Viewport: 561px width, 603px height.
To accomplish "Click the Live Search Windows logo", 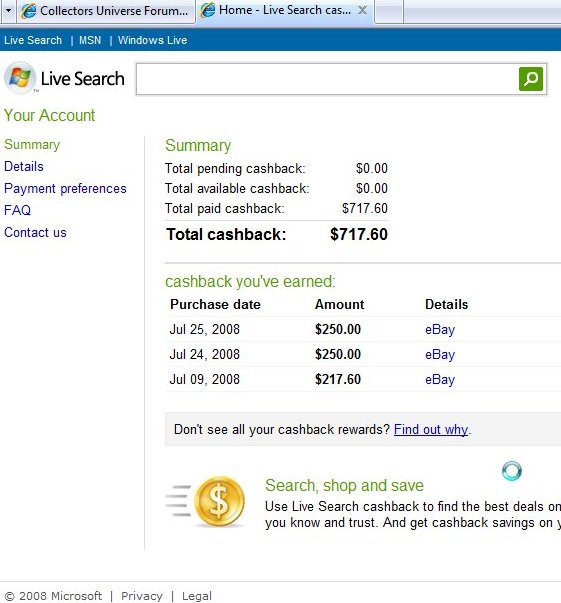I will tap(20, 78).
